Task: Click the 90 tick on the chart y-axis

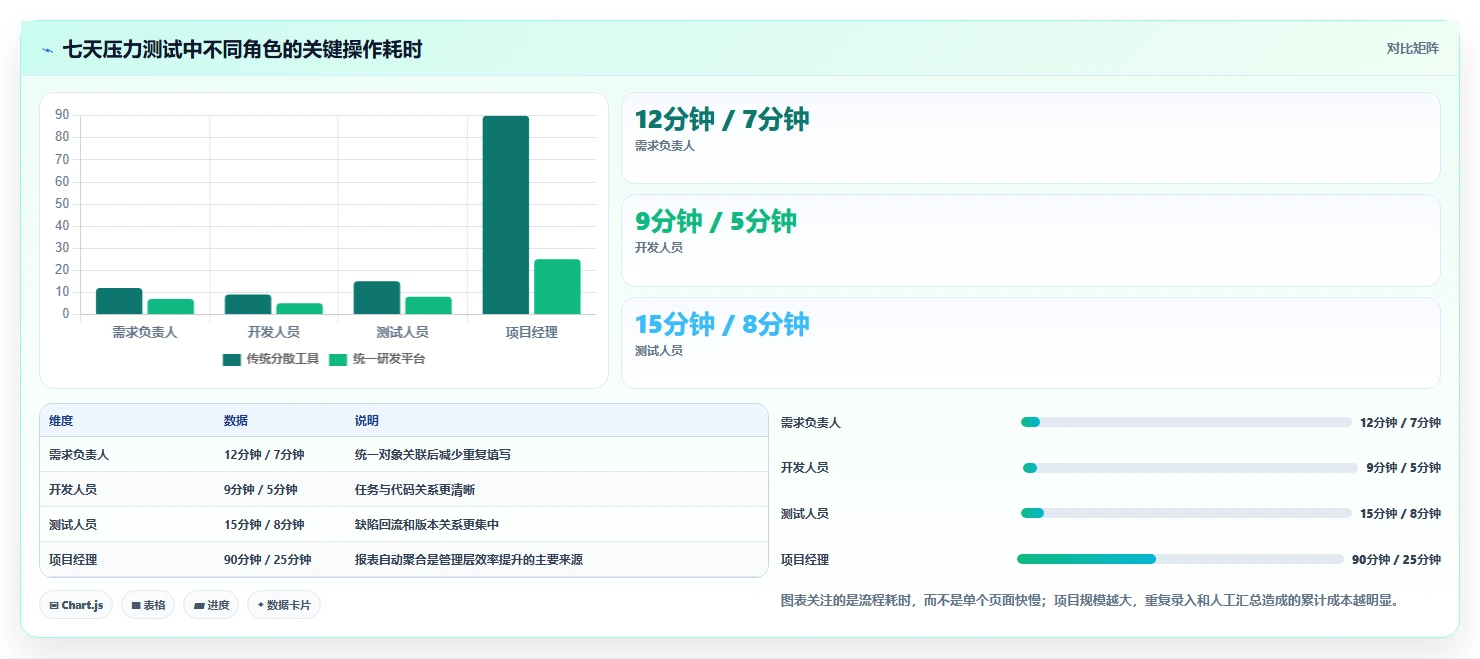Action: (x=62, y=115)
